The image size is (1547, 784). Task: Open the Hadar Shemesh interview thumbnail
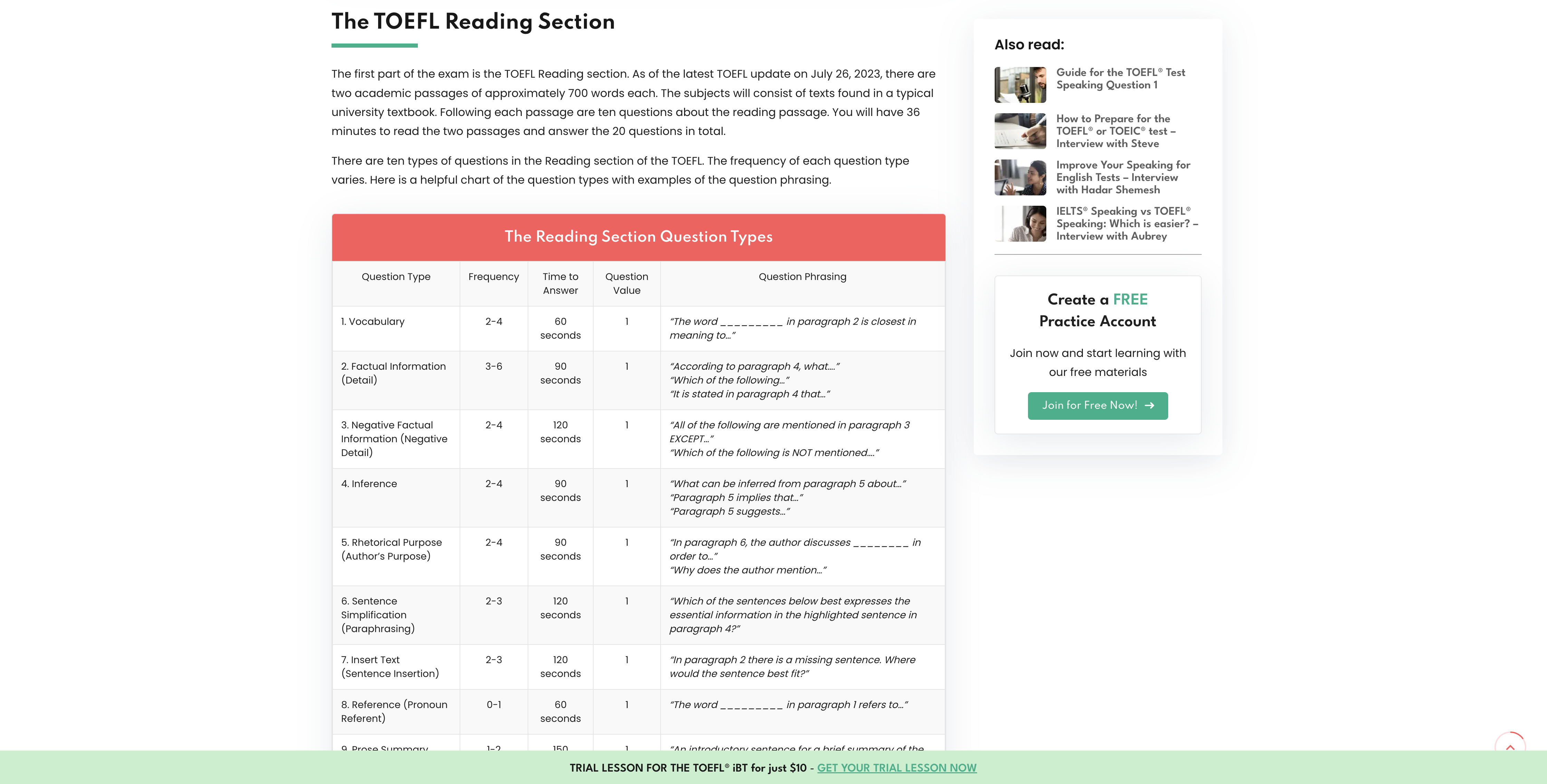[1020, 177]
